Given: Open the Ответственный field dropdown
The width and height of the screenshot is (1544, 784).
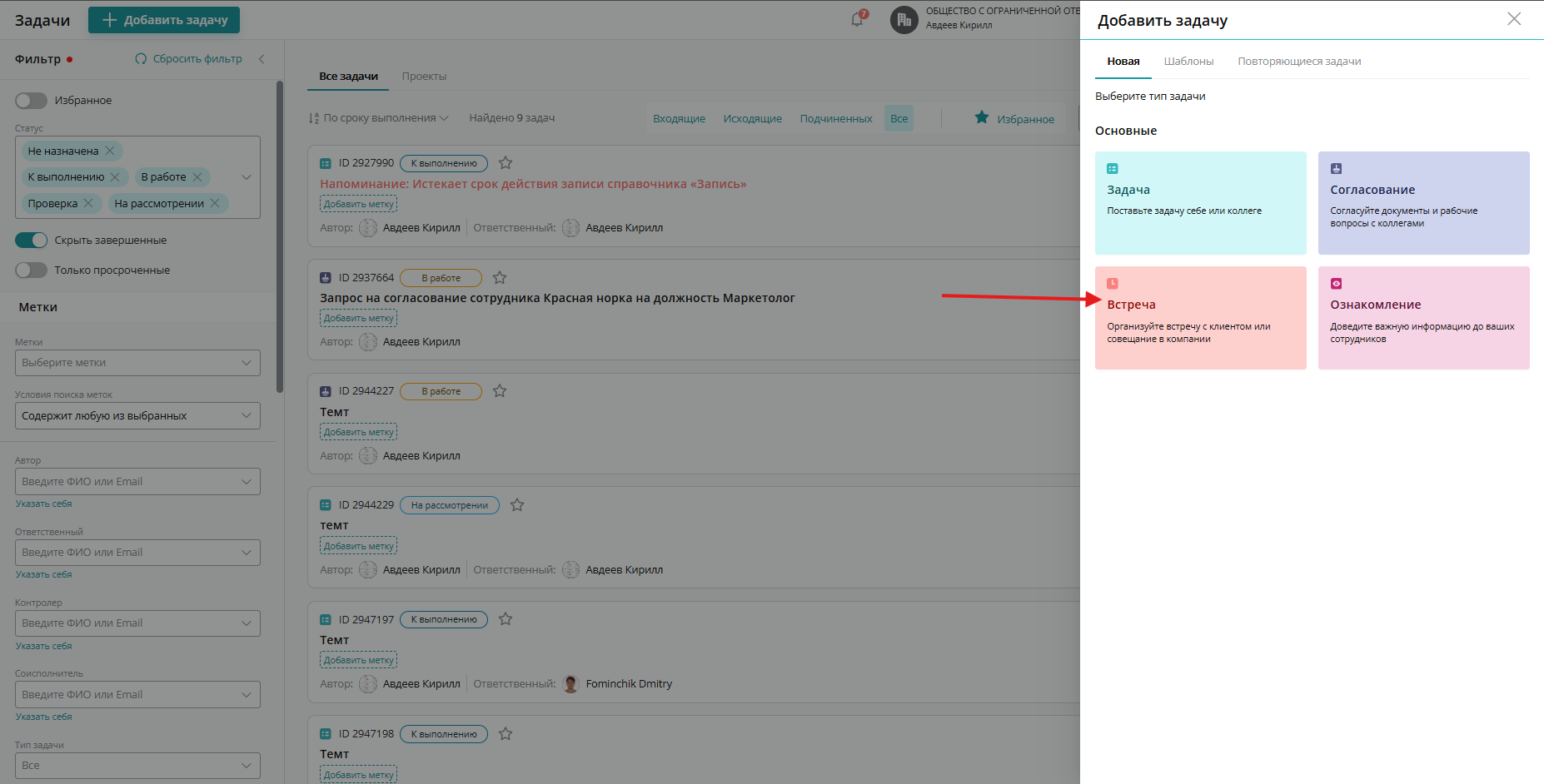Looking at the screenshot, I should [137, 553].
